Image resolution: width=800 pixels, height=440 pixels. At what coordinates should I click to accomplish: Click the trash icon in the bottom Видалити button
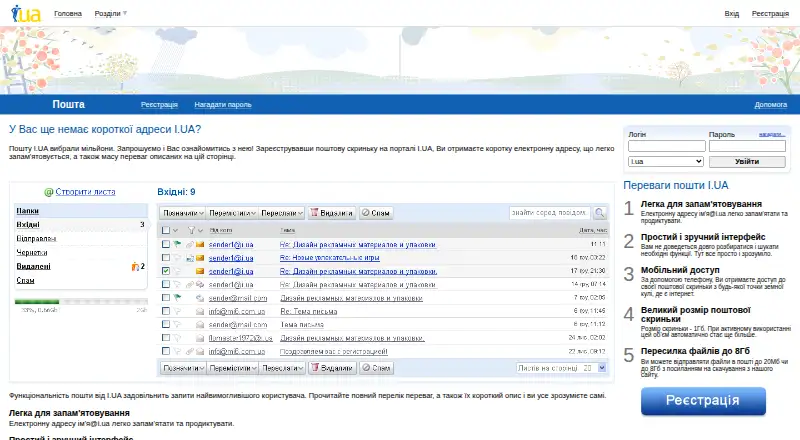coord(315,368)
